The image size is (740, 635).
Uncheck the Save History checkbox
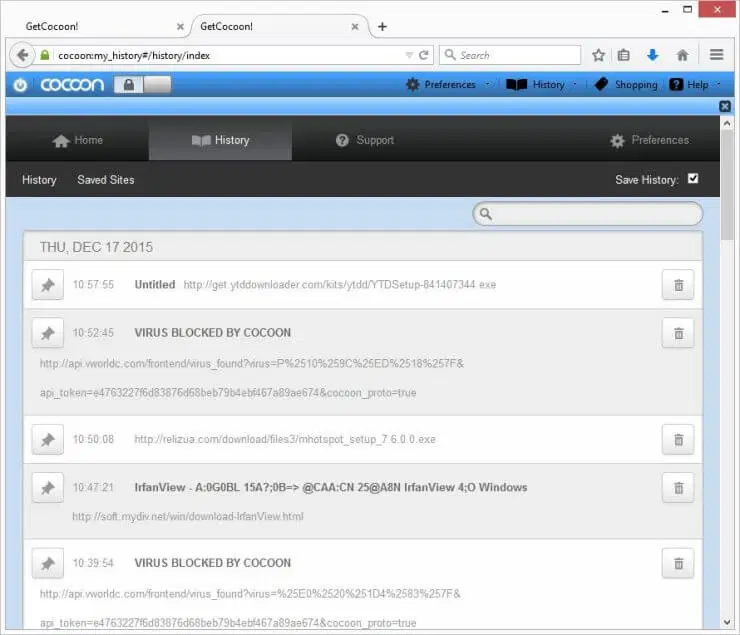pyautogui.click(x=693, y=179)
